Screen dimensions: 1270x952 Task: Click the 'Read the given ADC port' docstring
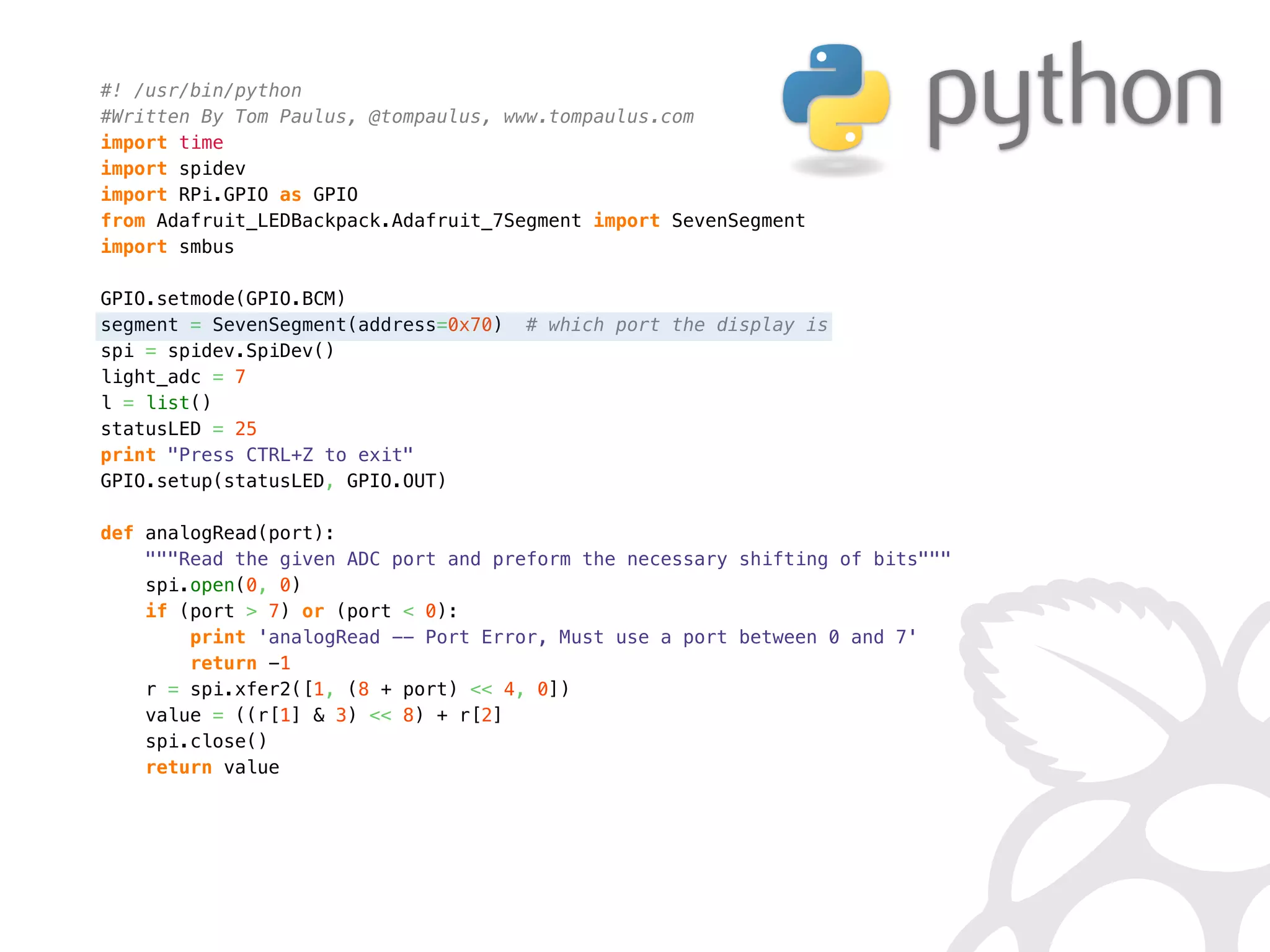tap(548, 559)
